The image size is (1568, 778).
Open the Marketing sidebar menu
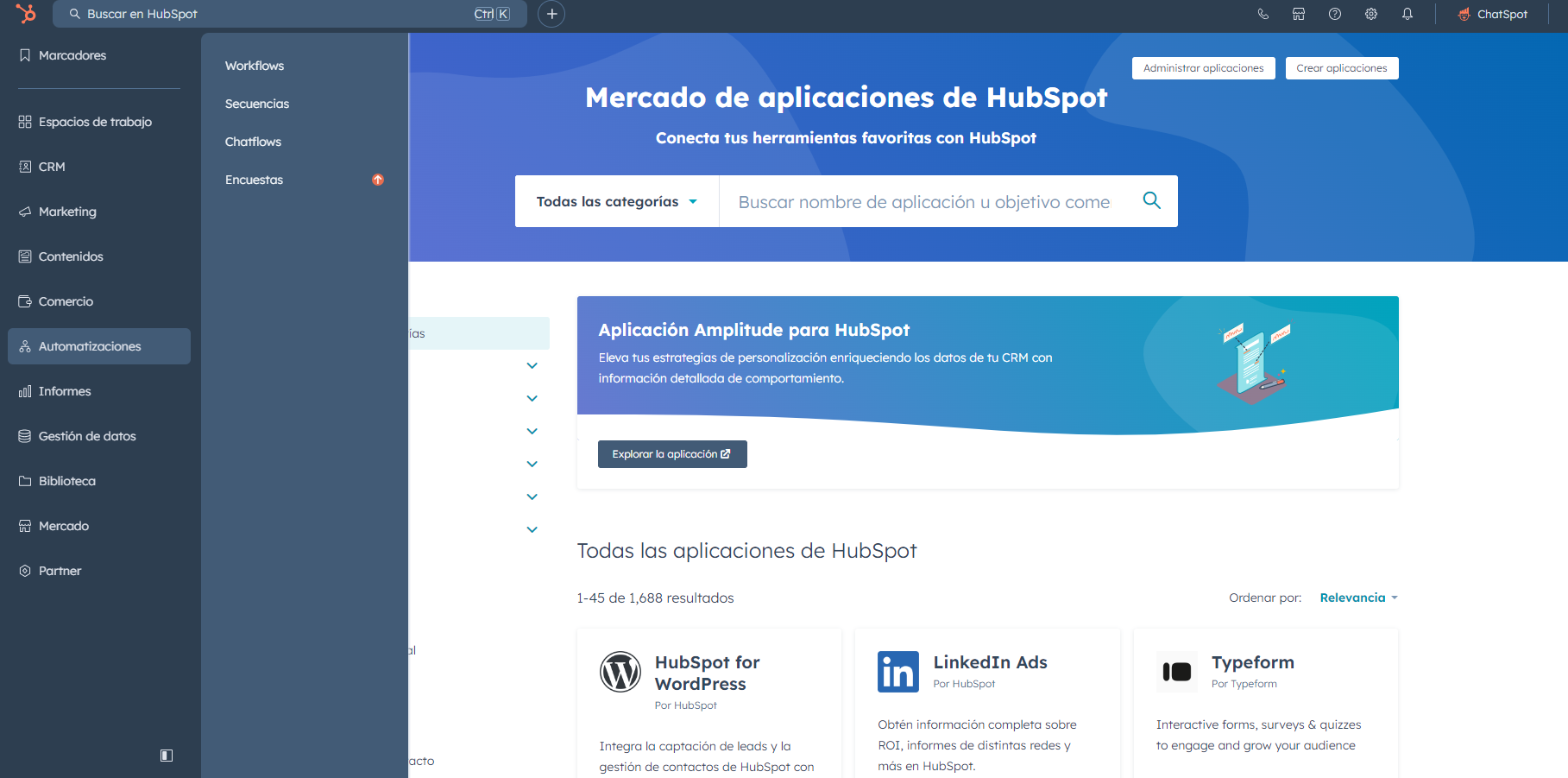click(x=99, y=212)
